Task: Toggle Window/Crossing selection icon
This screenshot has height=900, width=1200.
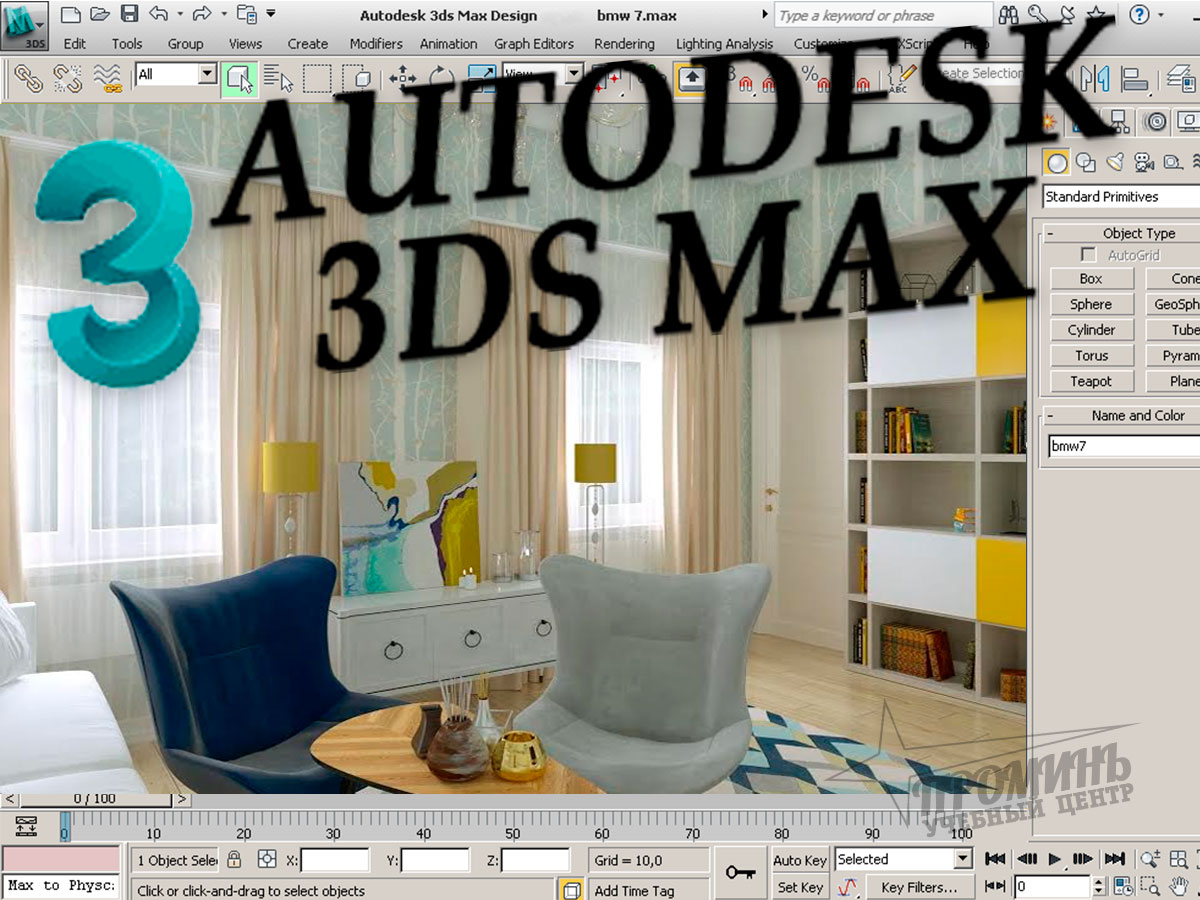Action: coord(355,77)
